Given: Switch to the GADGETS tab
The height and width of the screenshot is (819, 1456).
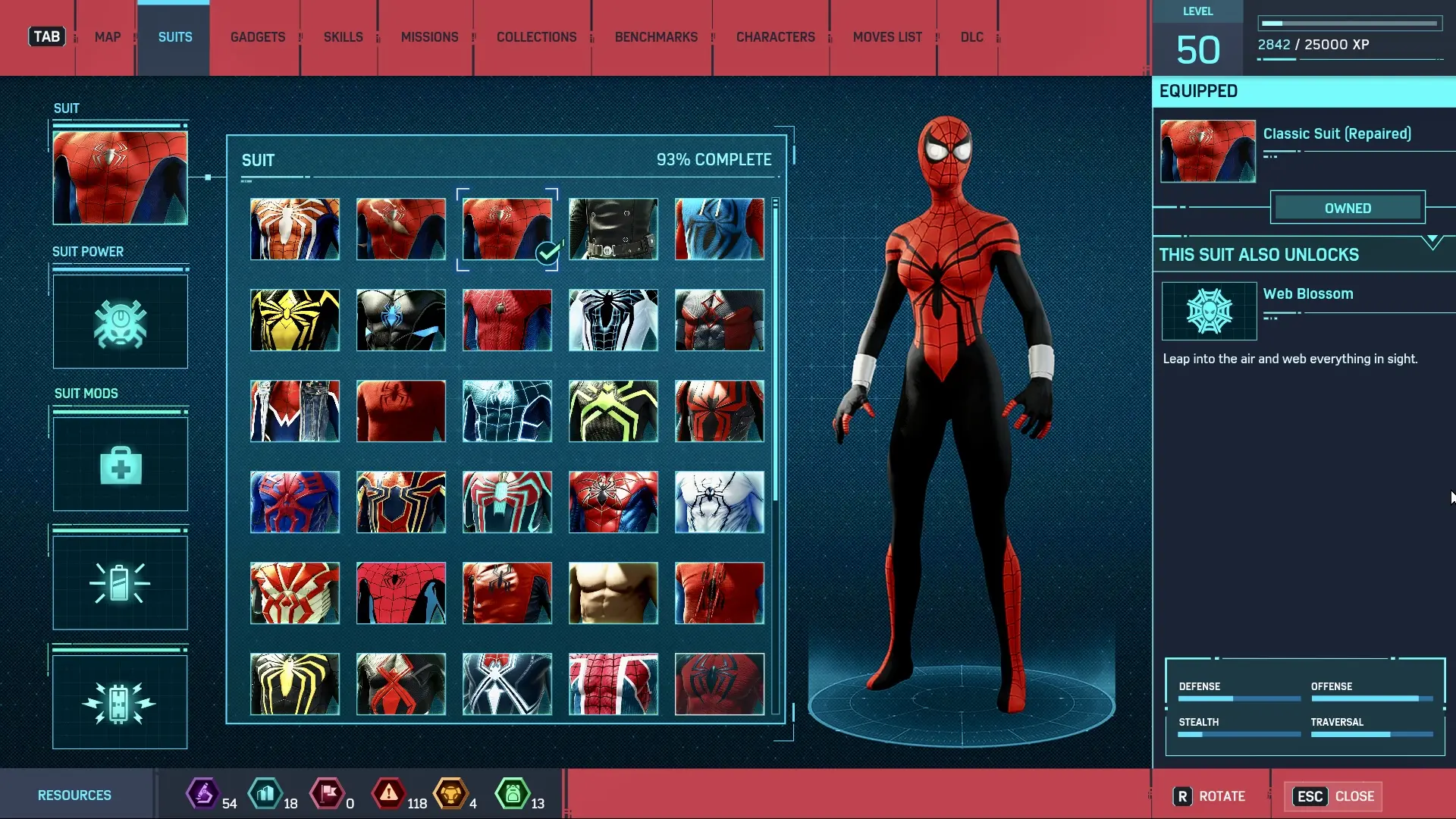Looking at the screenshot, I should (258, 37).
